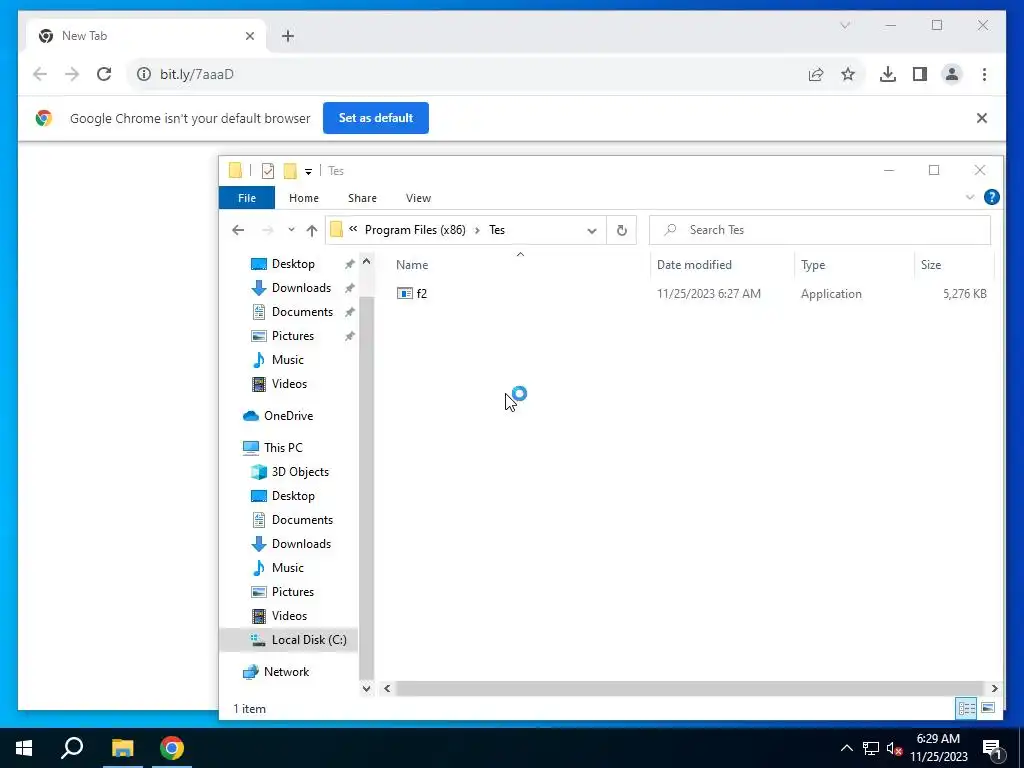
Task: Click File Explorer on the taskbar
Action: coord(122,748)
